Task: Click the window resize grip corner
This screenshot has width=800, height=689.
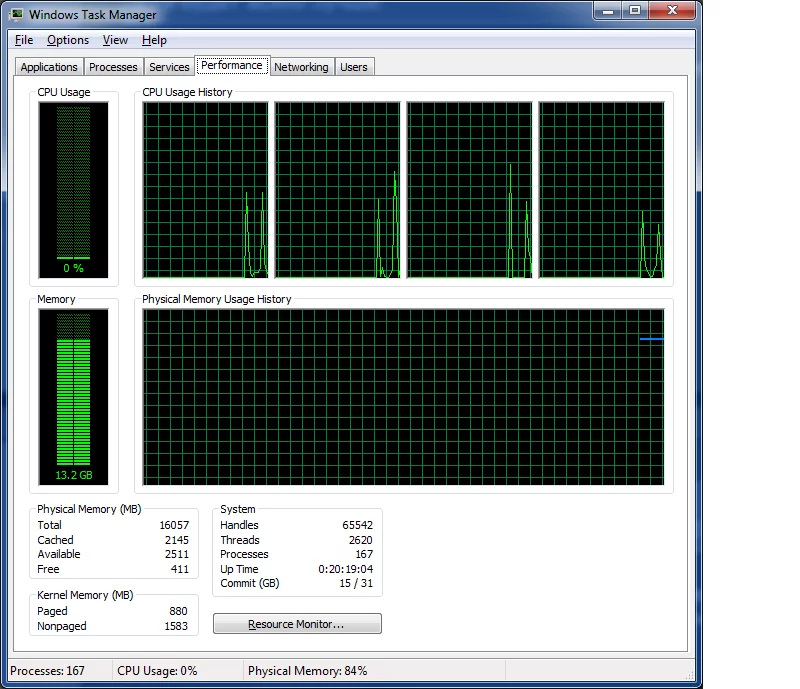Action: (689, 675)
